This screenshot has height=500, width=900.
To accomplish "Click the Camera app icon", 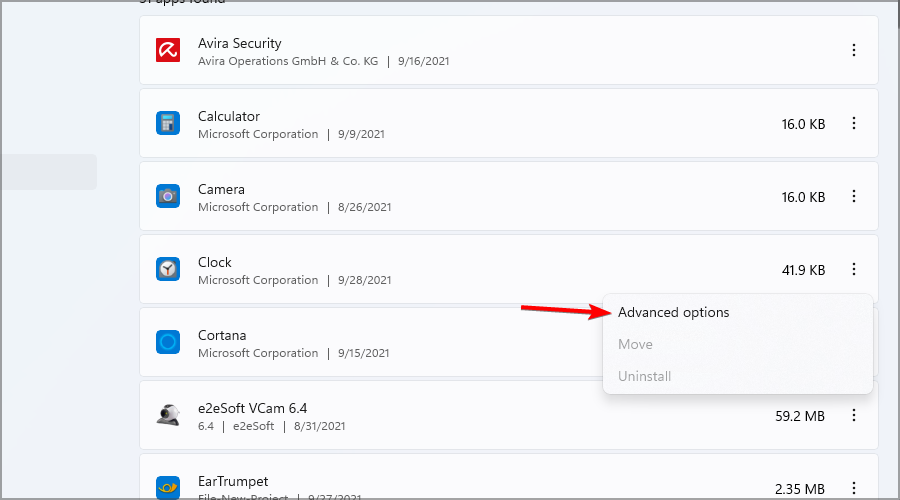I will click(168, 196).
